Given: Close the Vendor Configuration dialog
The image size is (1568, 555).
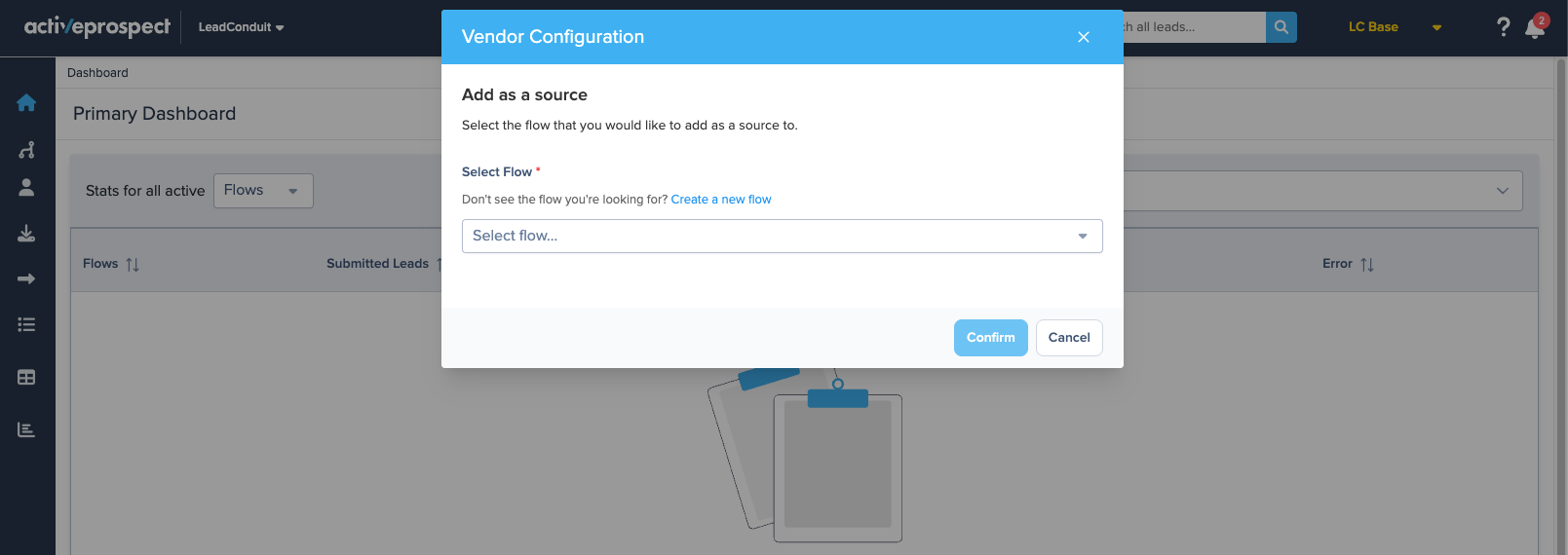Looking at the screenshot, I should click(x=1083, y=37).
